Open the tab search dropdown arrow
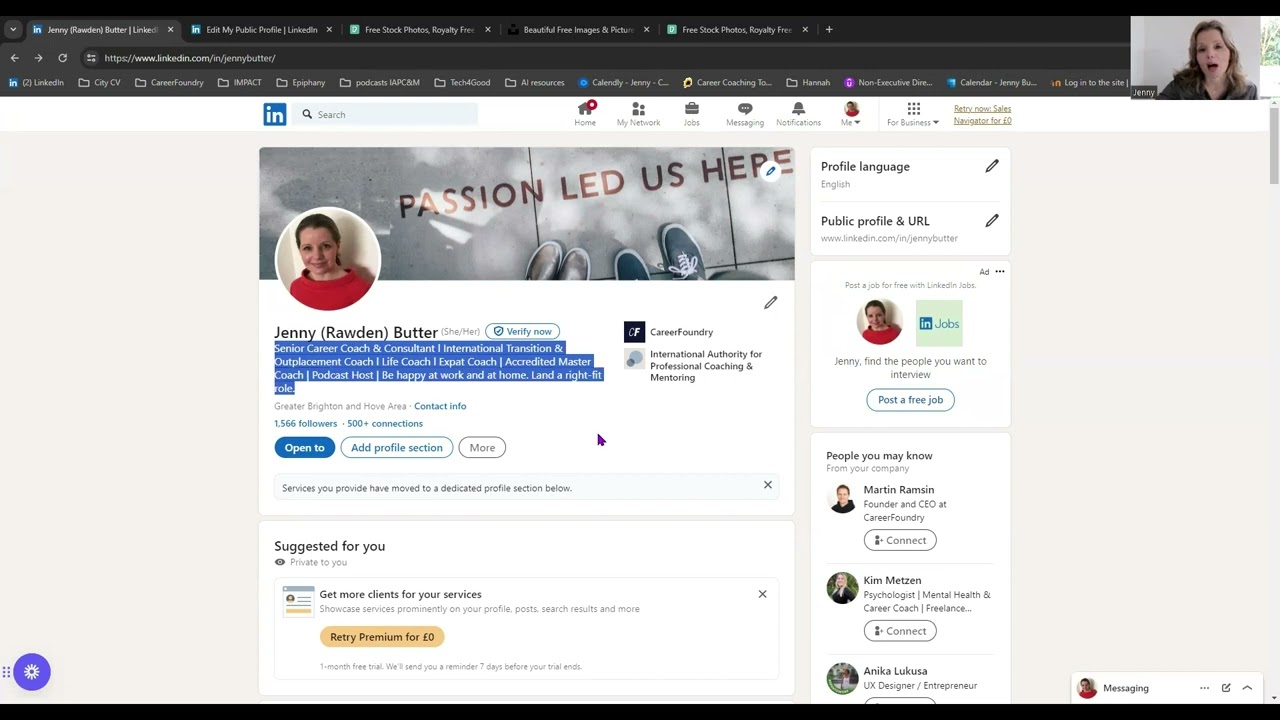 point(13,29)
